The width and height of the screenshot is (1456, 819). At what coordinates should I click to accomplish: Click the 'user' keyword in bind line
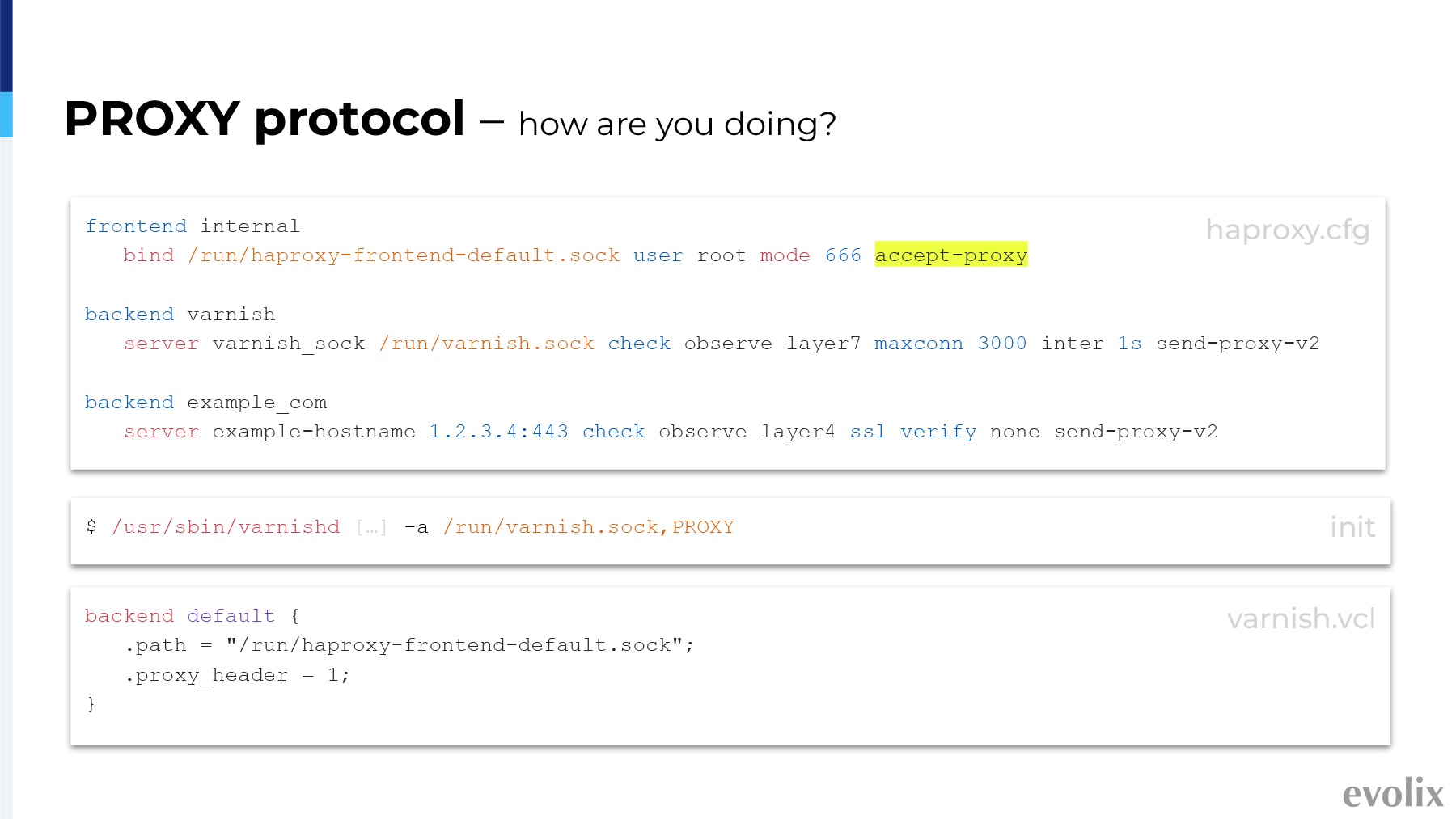(658, 255)
